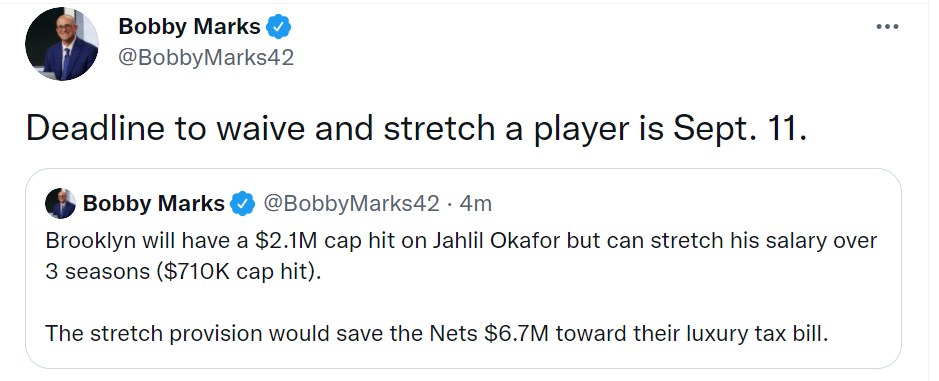939x381 pixels.
Task: Click the @BobbyMarks42 handle in the quoted tweet
Action: pyautogui.click(x=352, y=204)
